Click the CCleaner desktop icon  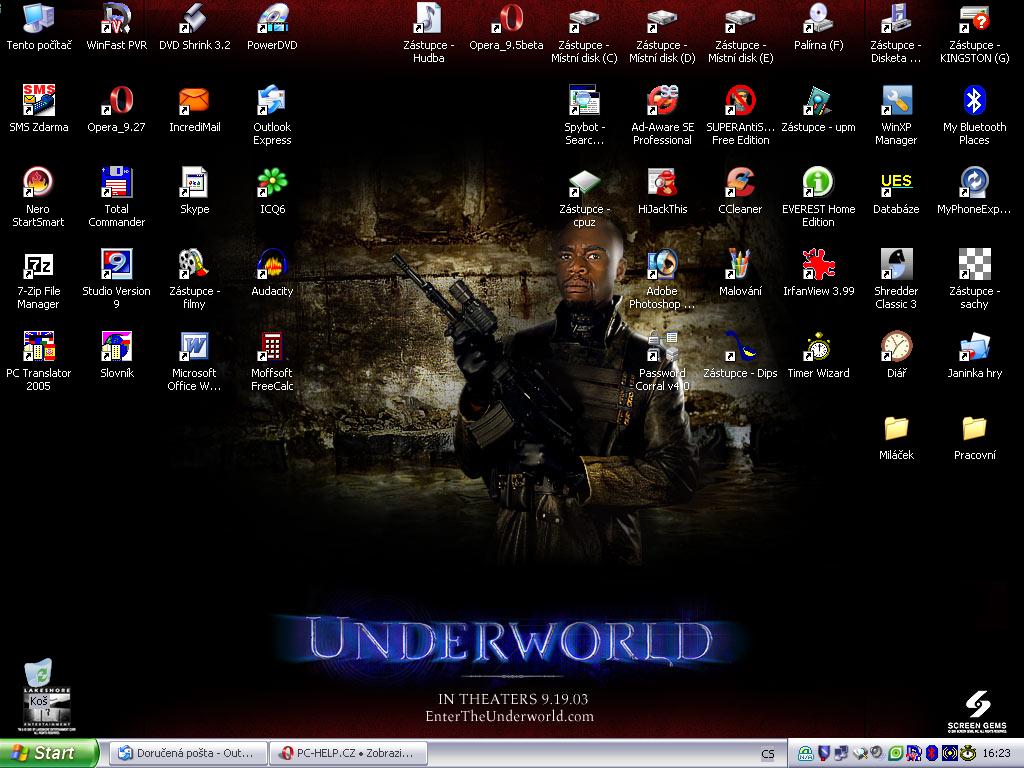click(x=740, y=183)
